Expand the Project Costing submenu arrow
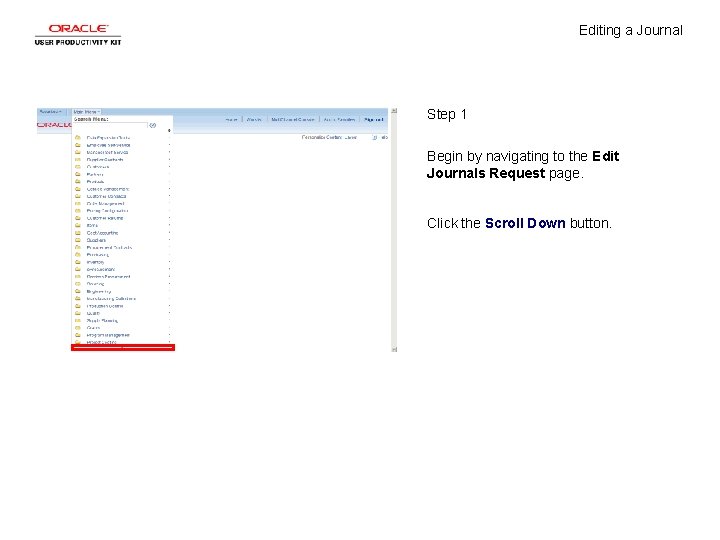 (x=169, y=342)
